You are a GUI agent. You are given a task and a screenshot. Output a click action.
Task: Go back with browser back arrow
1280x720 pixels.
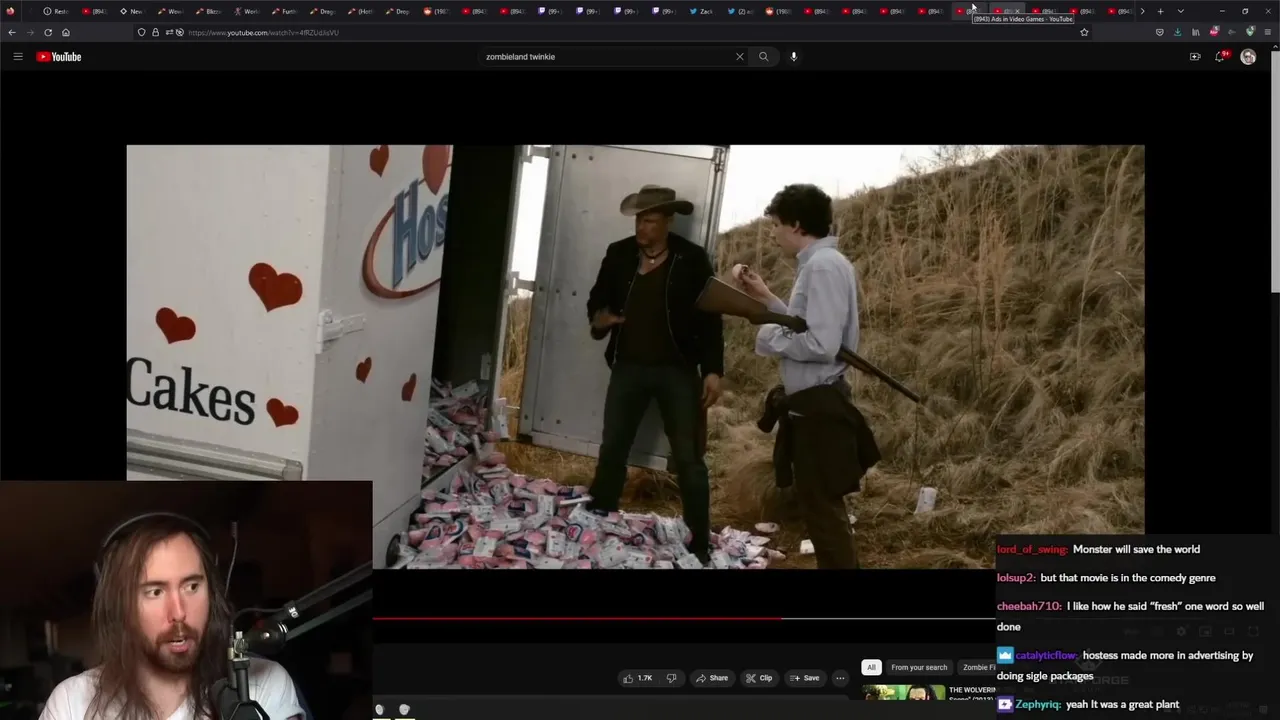pos(12,32)
